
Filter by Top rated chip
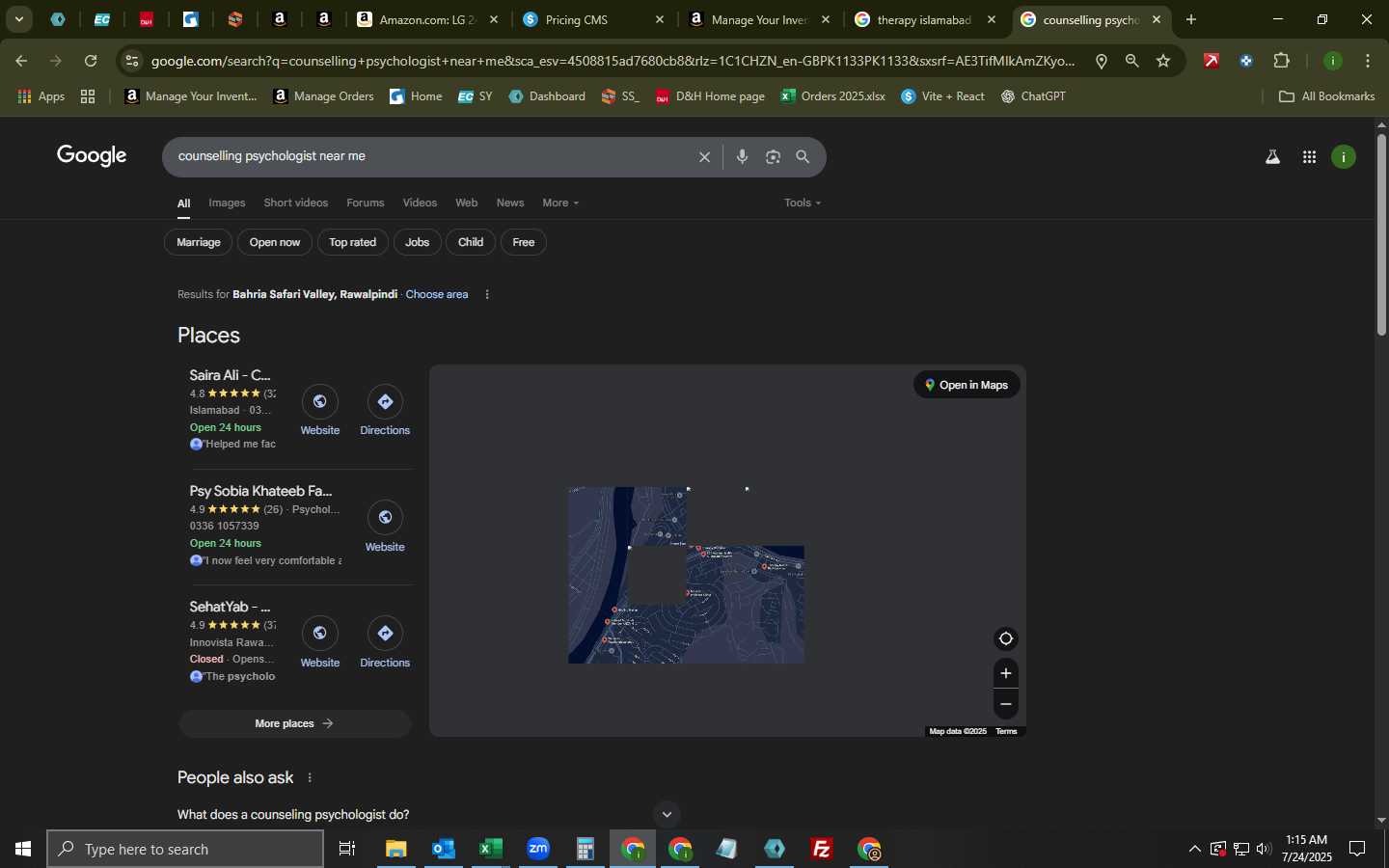pos(352,242)
